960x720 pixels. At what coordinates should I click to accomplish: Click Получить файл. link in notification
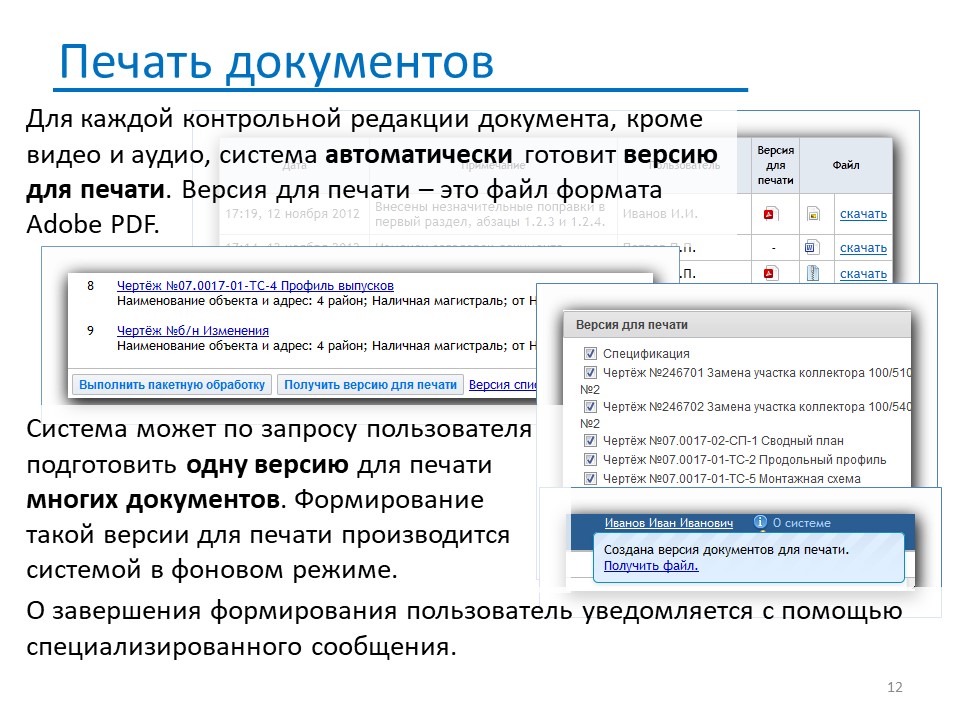point(651,566)
